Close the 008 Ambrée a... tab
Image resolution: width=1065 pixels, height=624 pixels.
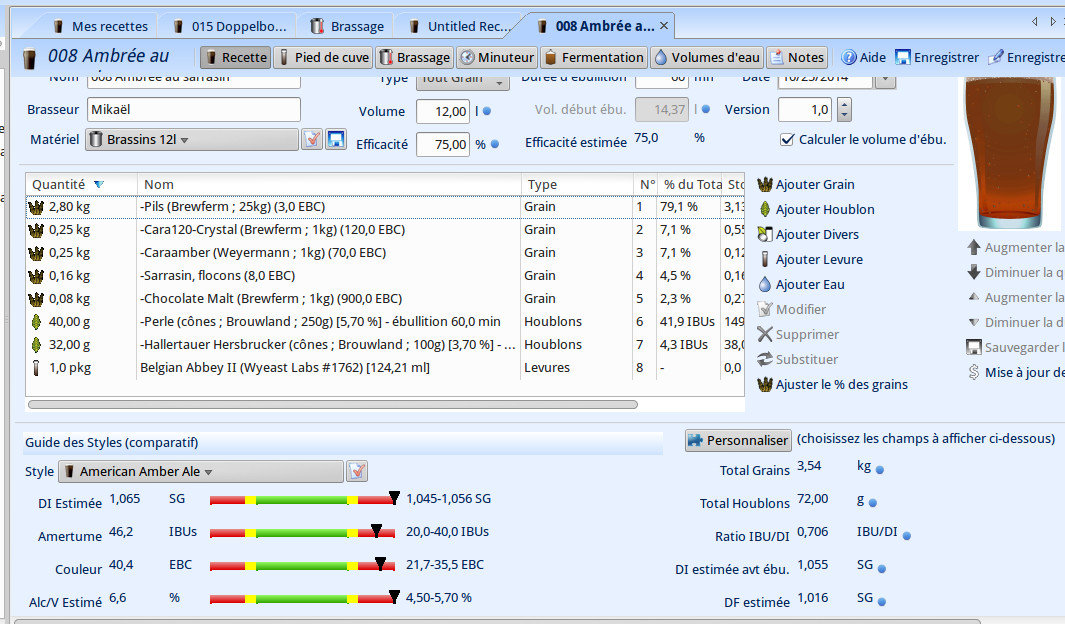pos(664,26)
